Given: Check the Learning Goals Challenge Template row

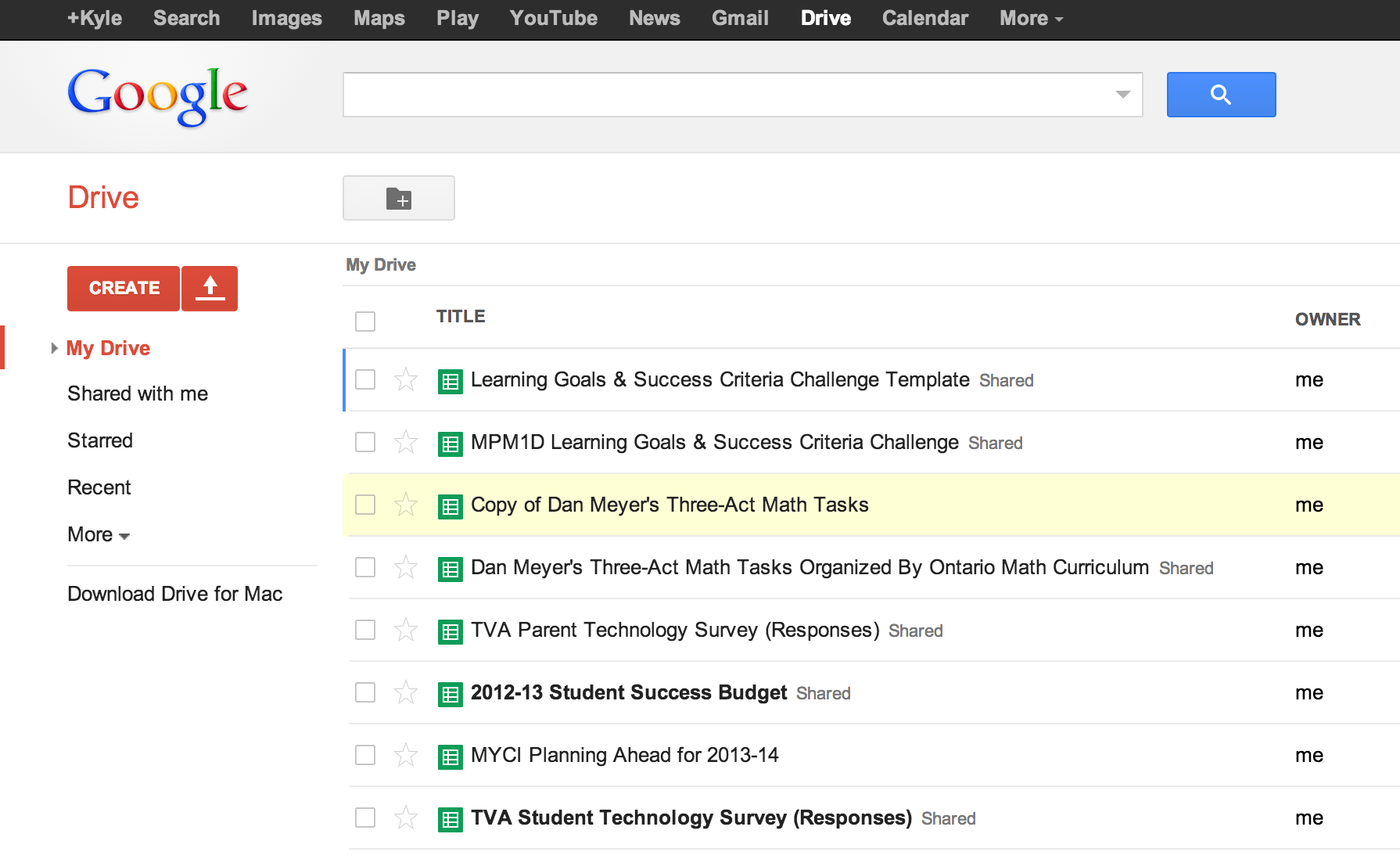Looking at the screenshot, I should point(365,379).
